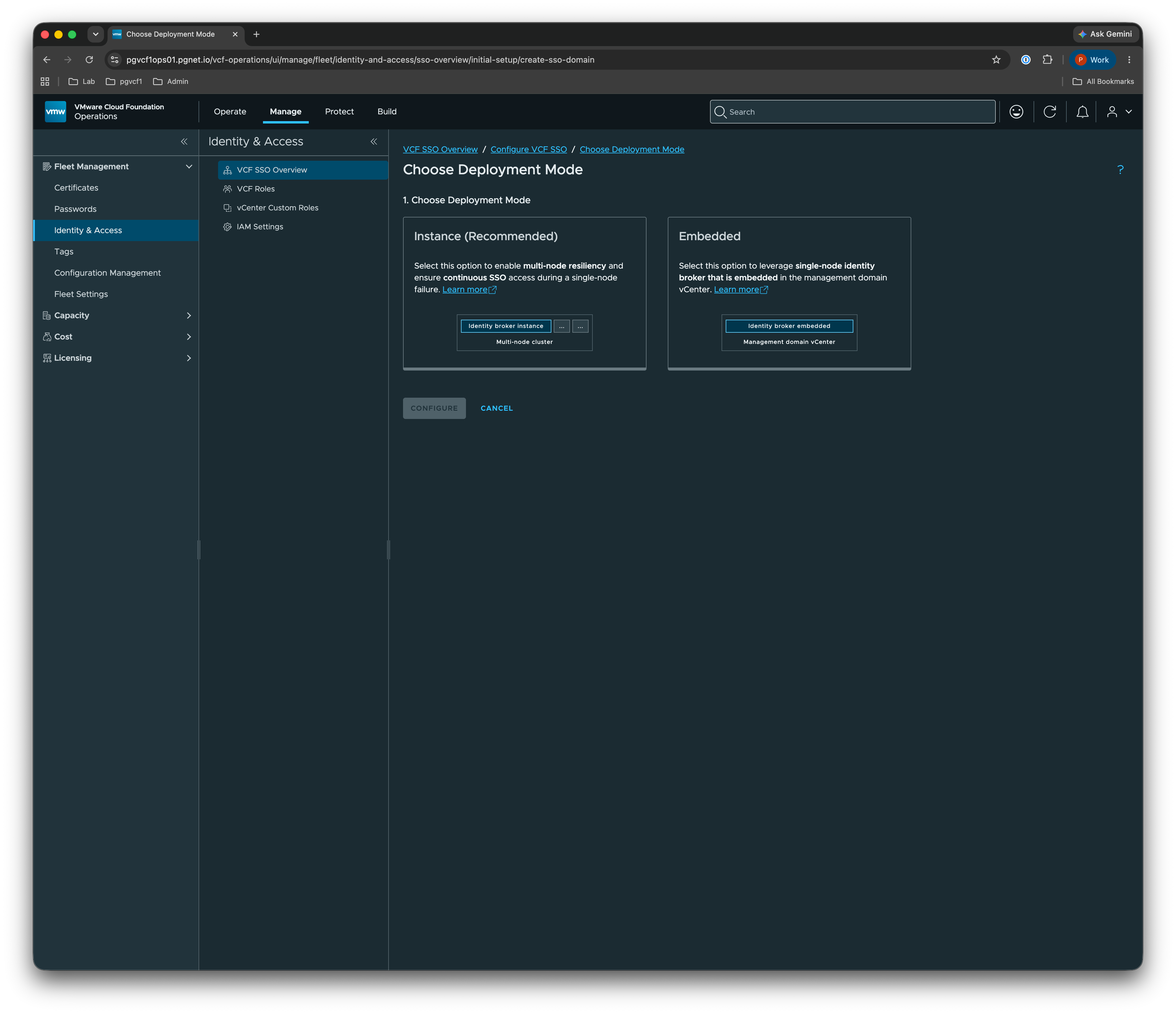Select the Embedded deployment card
Screen dimensions: 1176x1014
pos(789,293)
